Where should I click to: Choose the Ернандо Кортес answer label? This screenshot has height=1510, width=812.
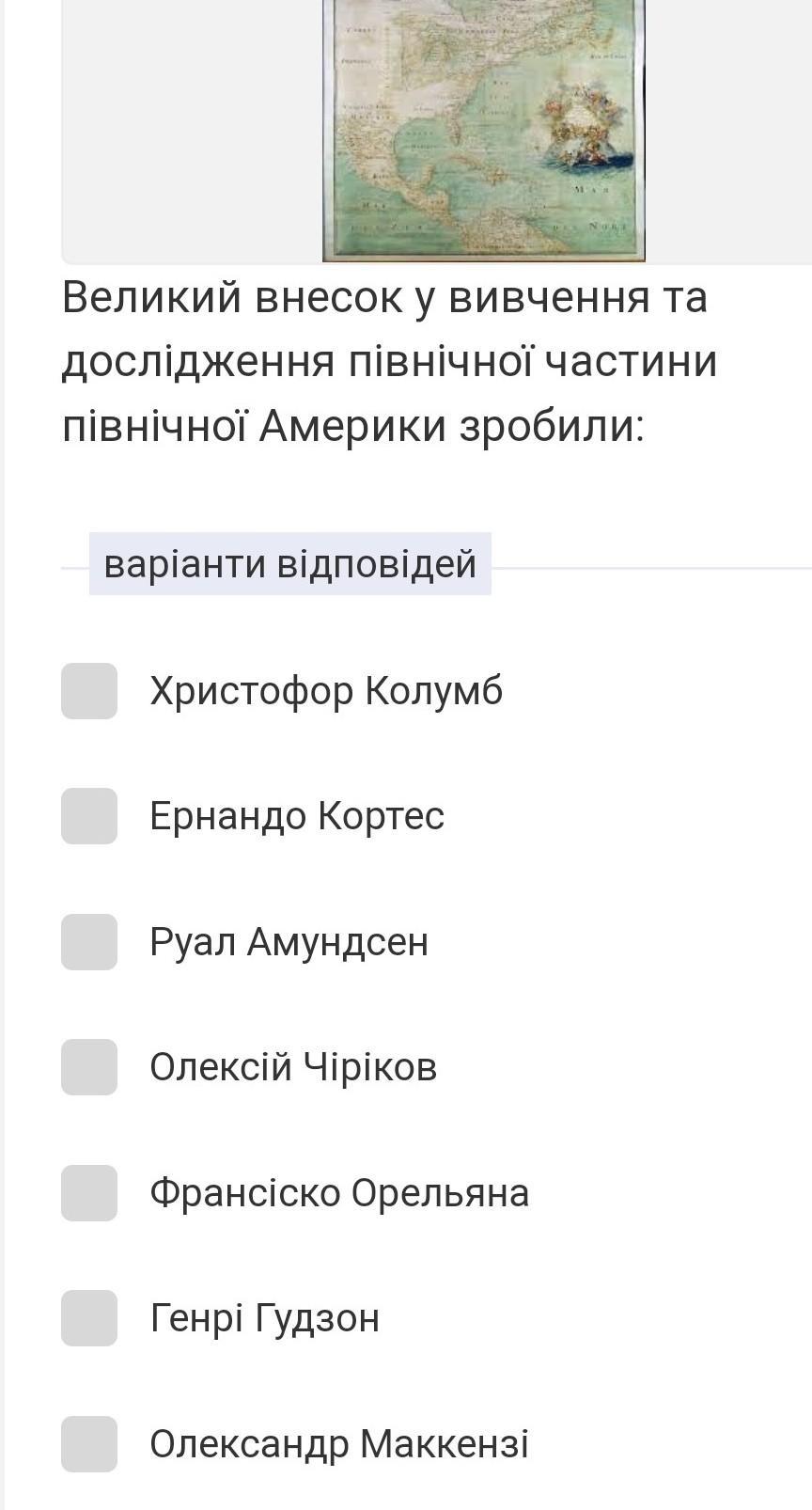click(x=297, y=816)
